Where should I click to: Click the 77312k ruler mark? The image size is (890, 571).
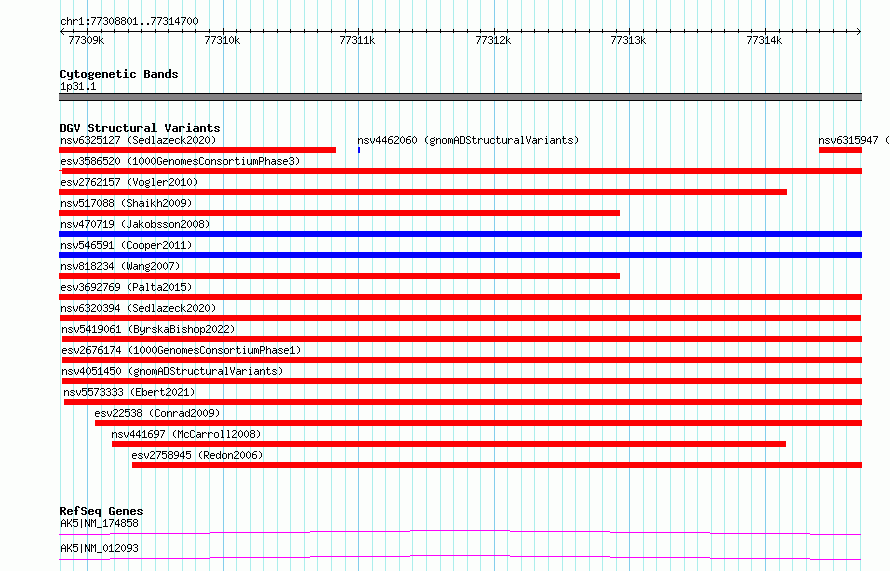point(493,40)
